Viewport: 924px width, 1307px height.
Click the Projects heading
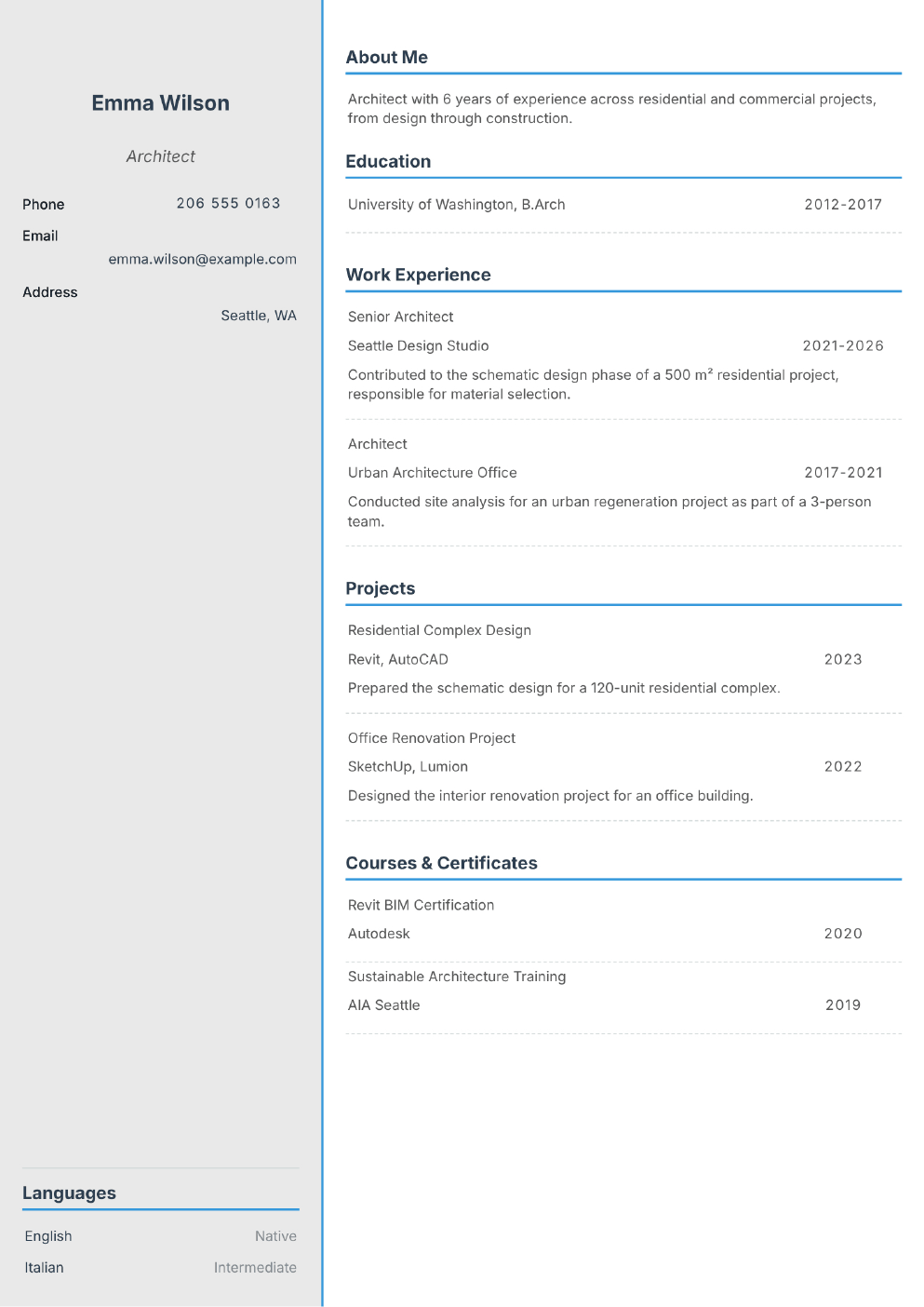pos(381,589)
